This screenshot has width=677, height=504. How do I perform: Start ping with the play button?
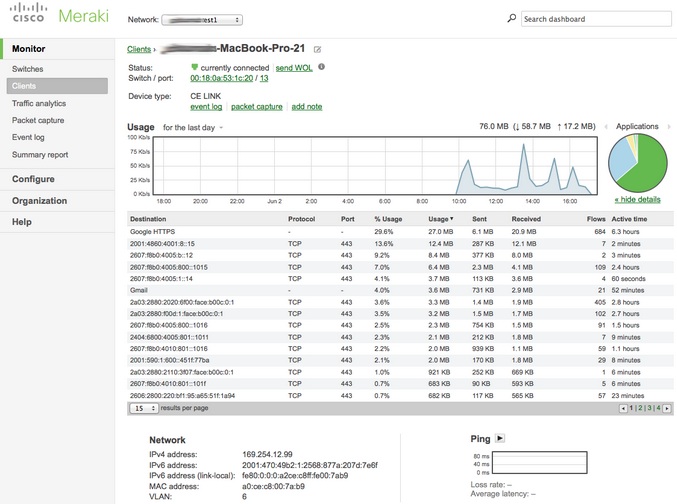click(x=500, y=438)
